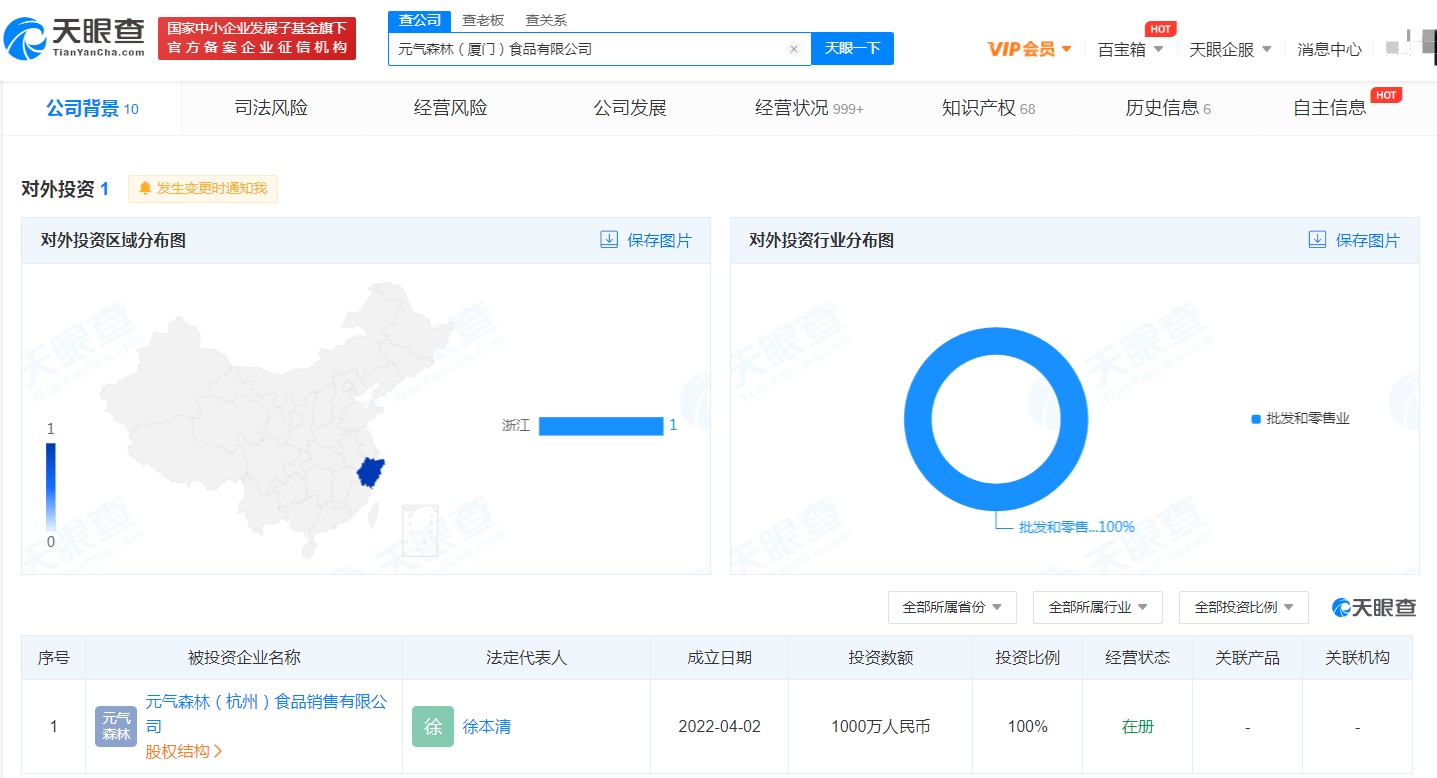Click the 经营状态 column header
The width and height of the screenshot is (1437, 778).
coord(1137,658)
